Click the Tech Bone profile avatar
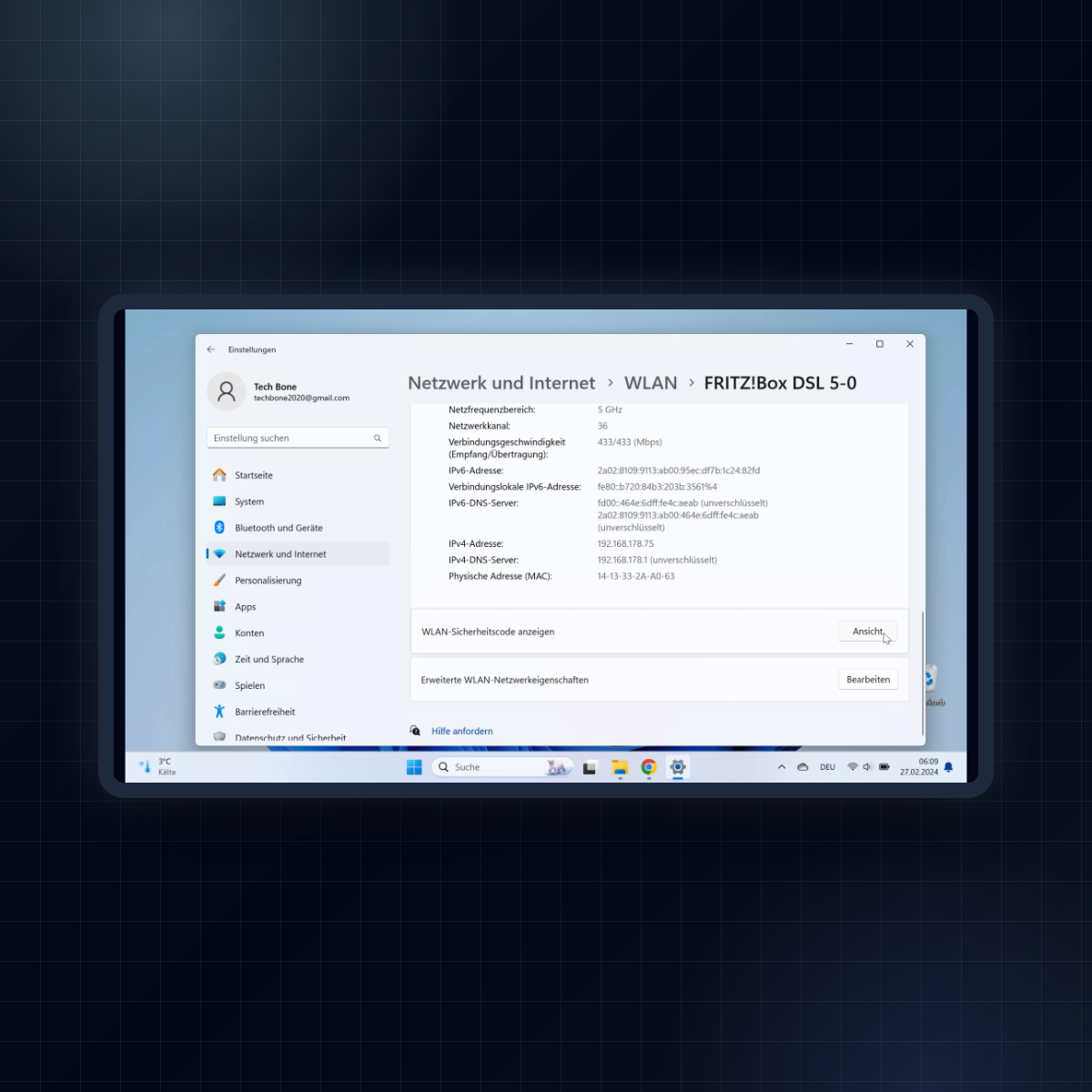 pyautogui.click(x=227, y=391)
